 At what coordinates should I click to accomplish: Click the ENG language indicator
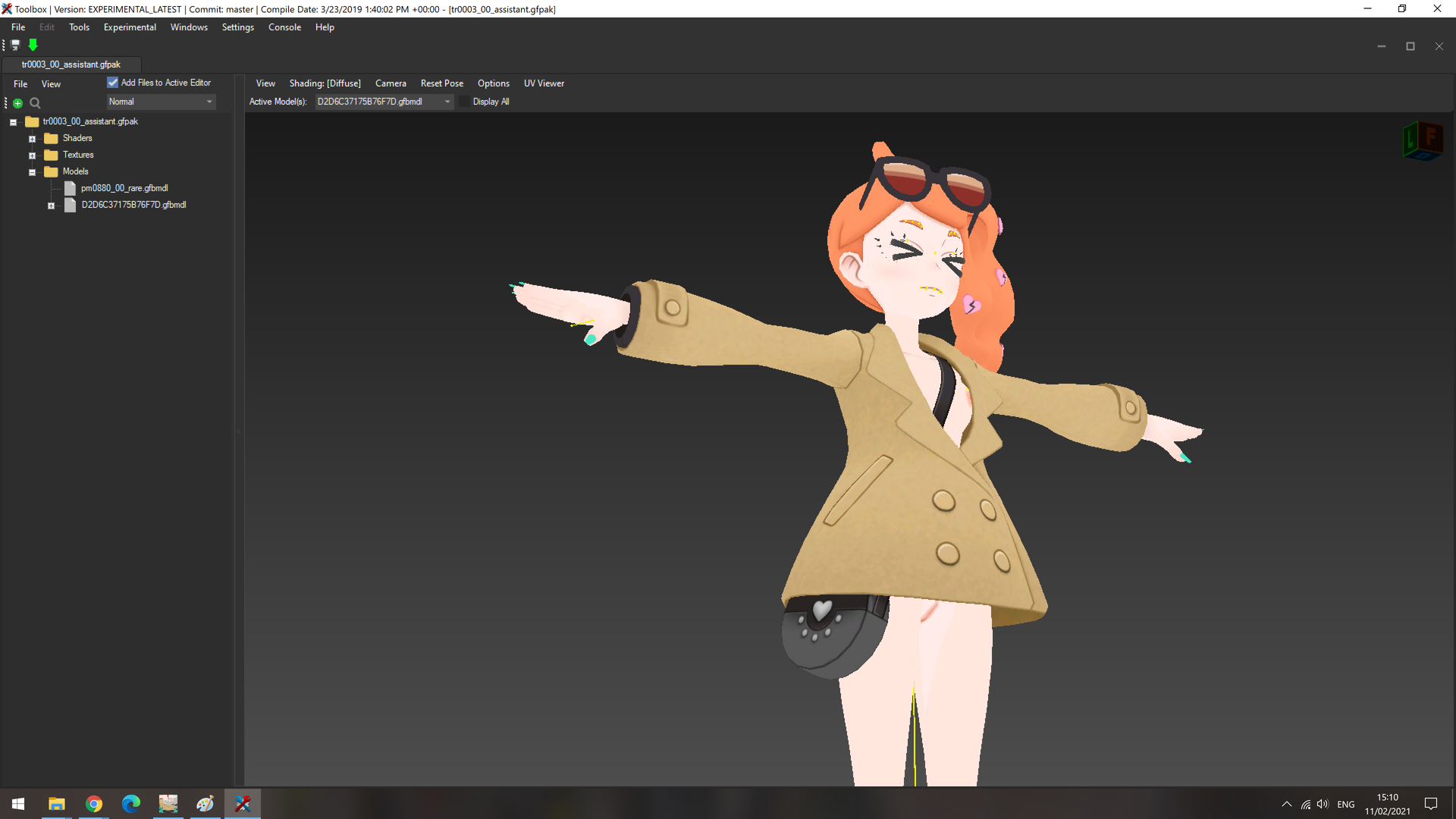[x=1346, y=805]
